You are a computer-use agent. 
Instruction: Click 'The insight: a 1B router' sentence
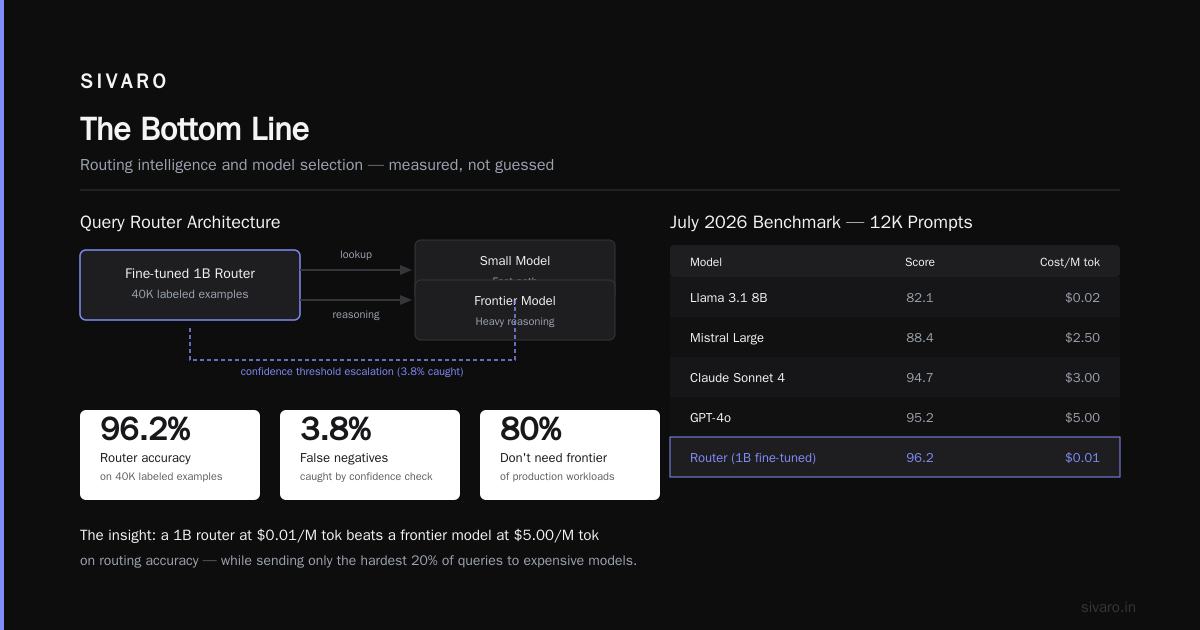(340, 535)
